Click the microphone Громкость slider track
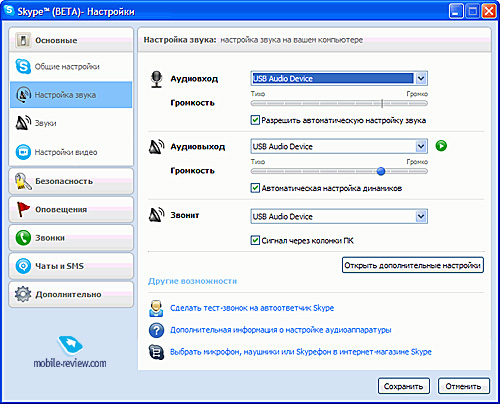 (x=339, y=103)
